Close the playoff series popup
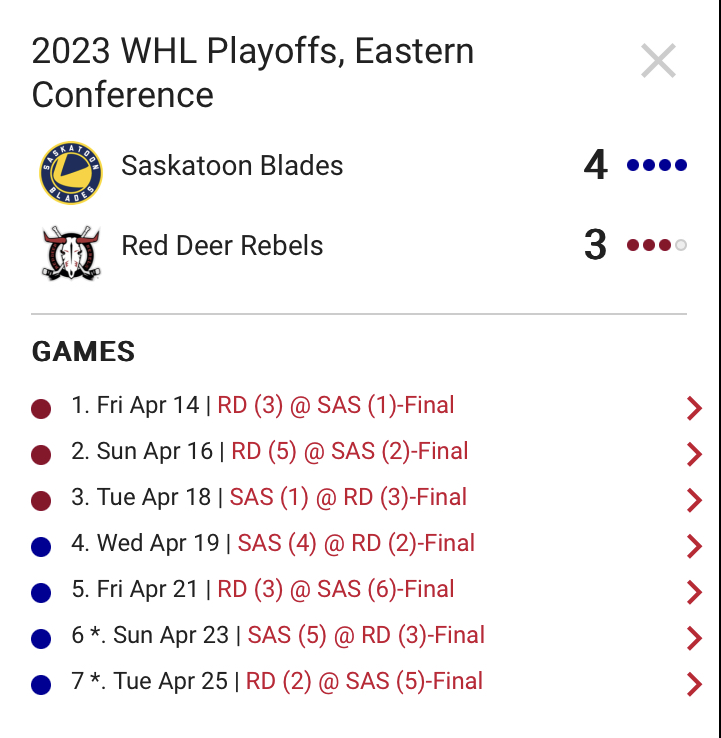721x738 pixels. coord(658,60)
